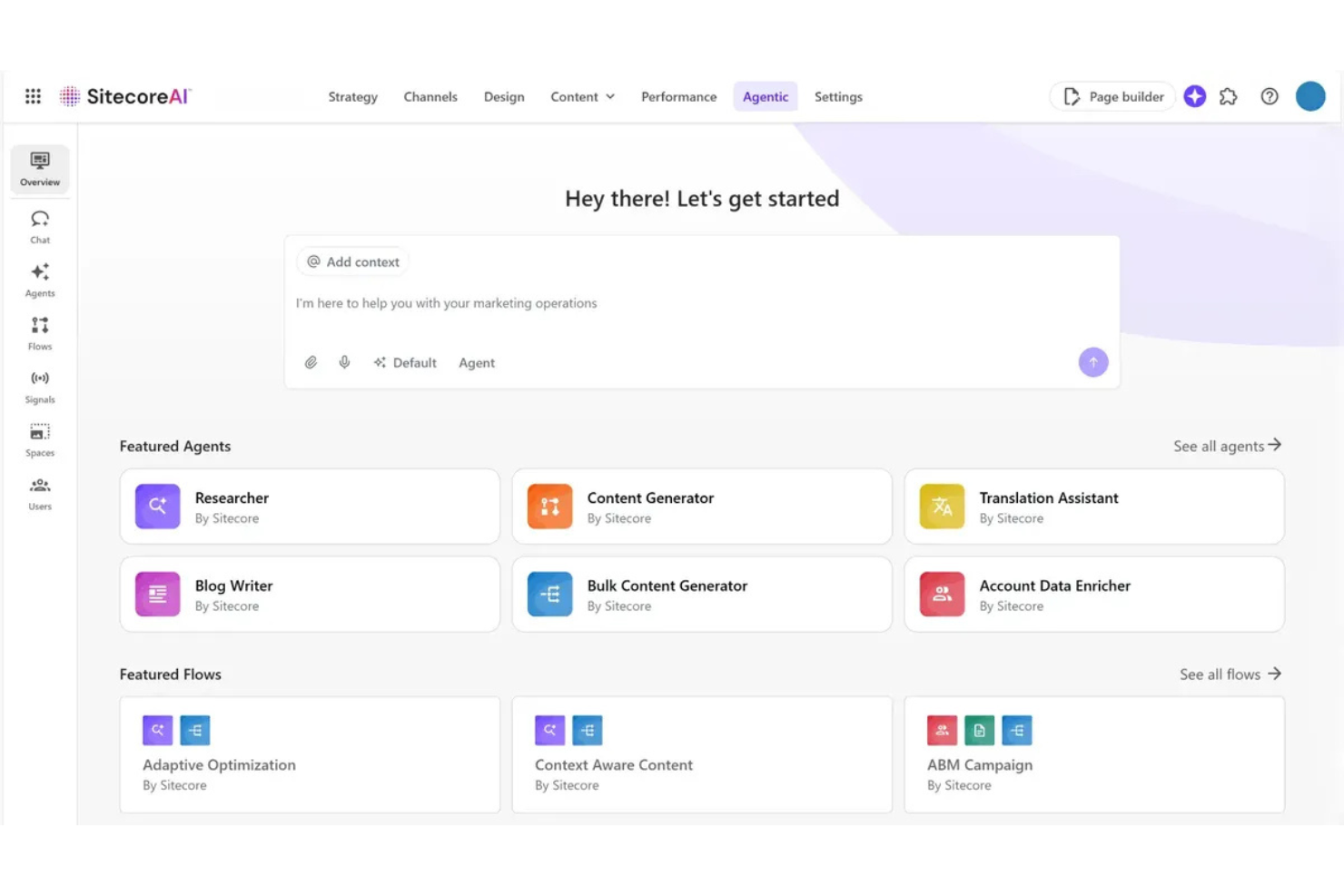Click into the marketing operations prompt field

(x=701, y=303)
